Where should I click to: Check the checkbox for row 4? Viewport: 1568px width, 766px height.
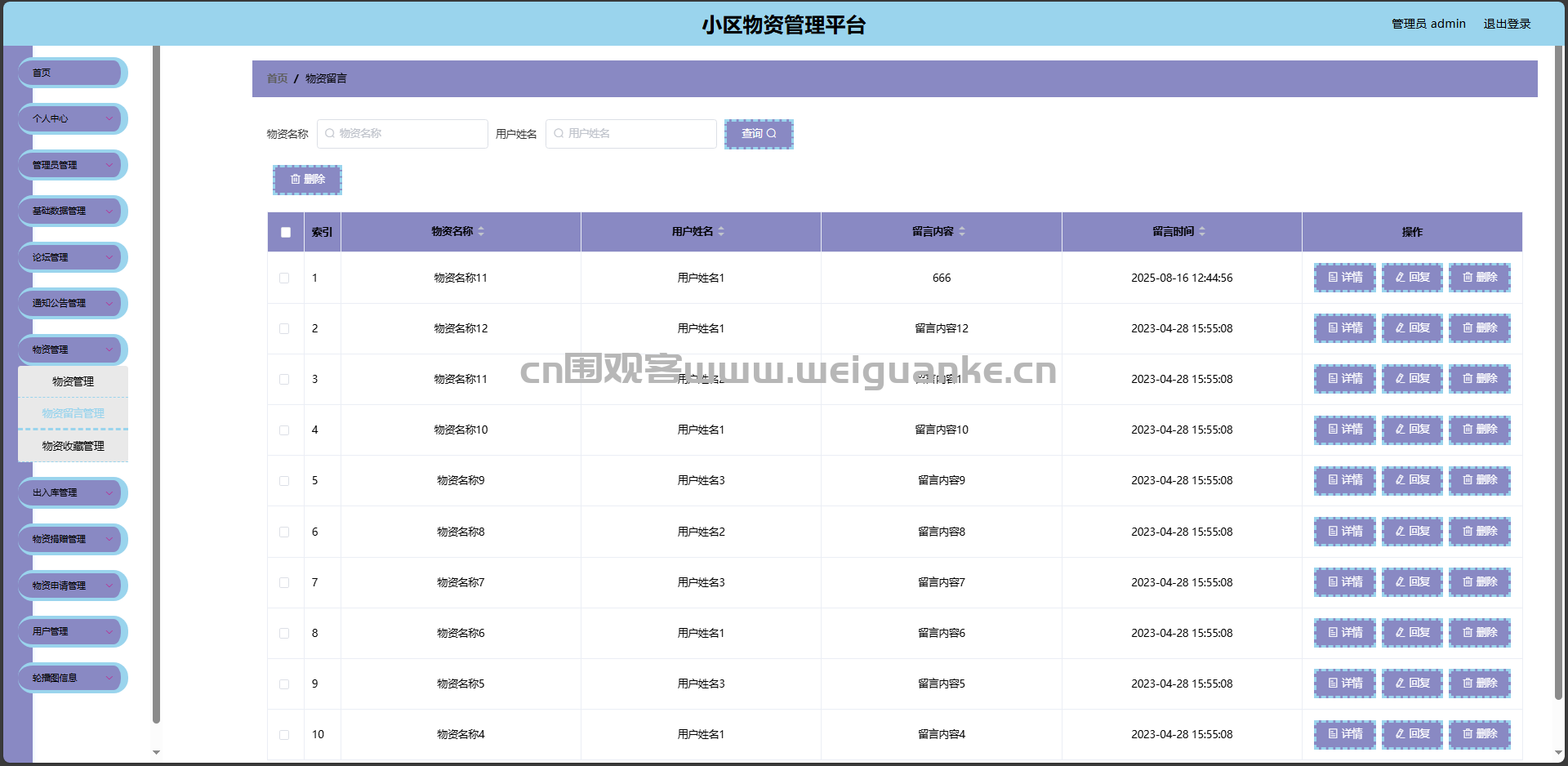click(284, 430)
